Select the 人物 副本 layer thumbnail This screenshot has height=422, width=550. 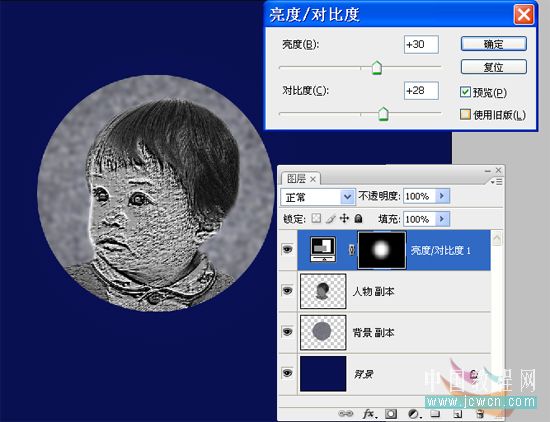[x=323, y=291]
